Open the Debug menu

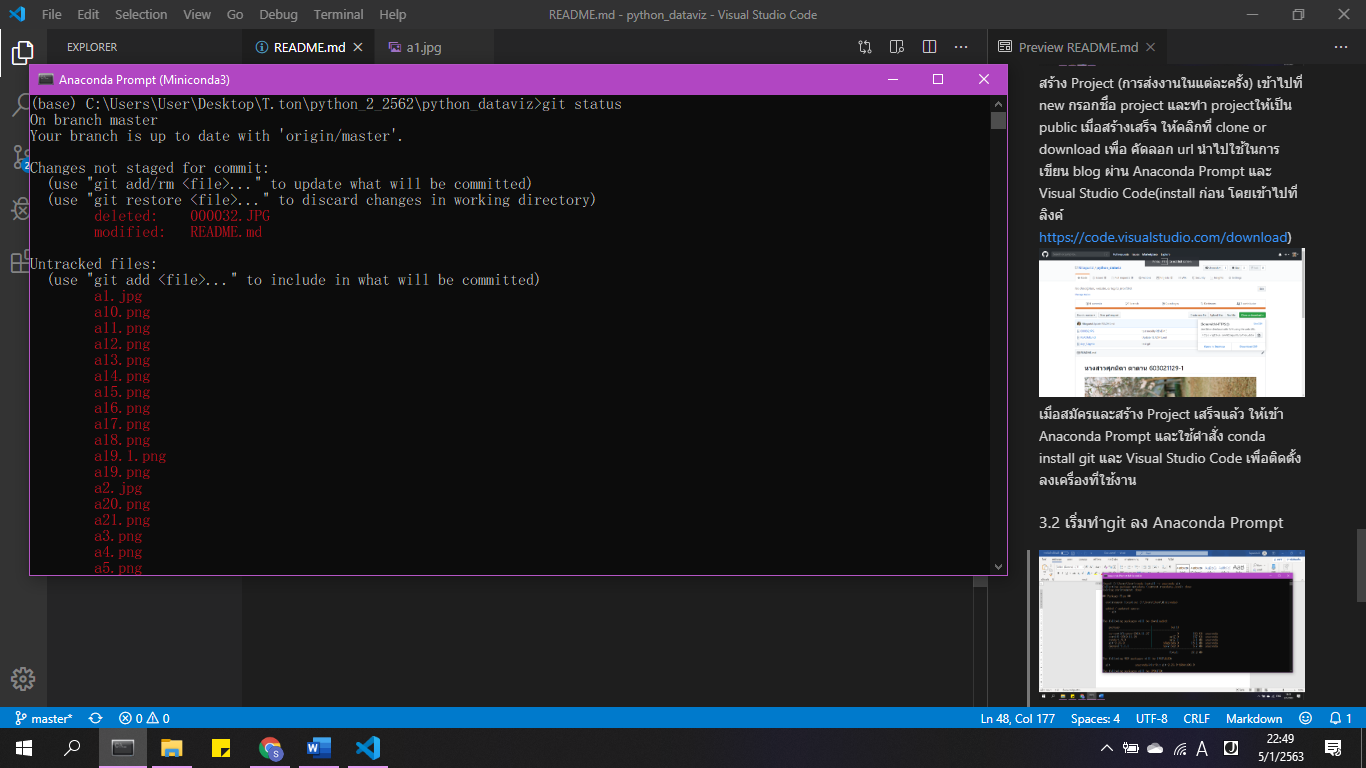click(x=278, y=14)
